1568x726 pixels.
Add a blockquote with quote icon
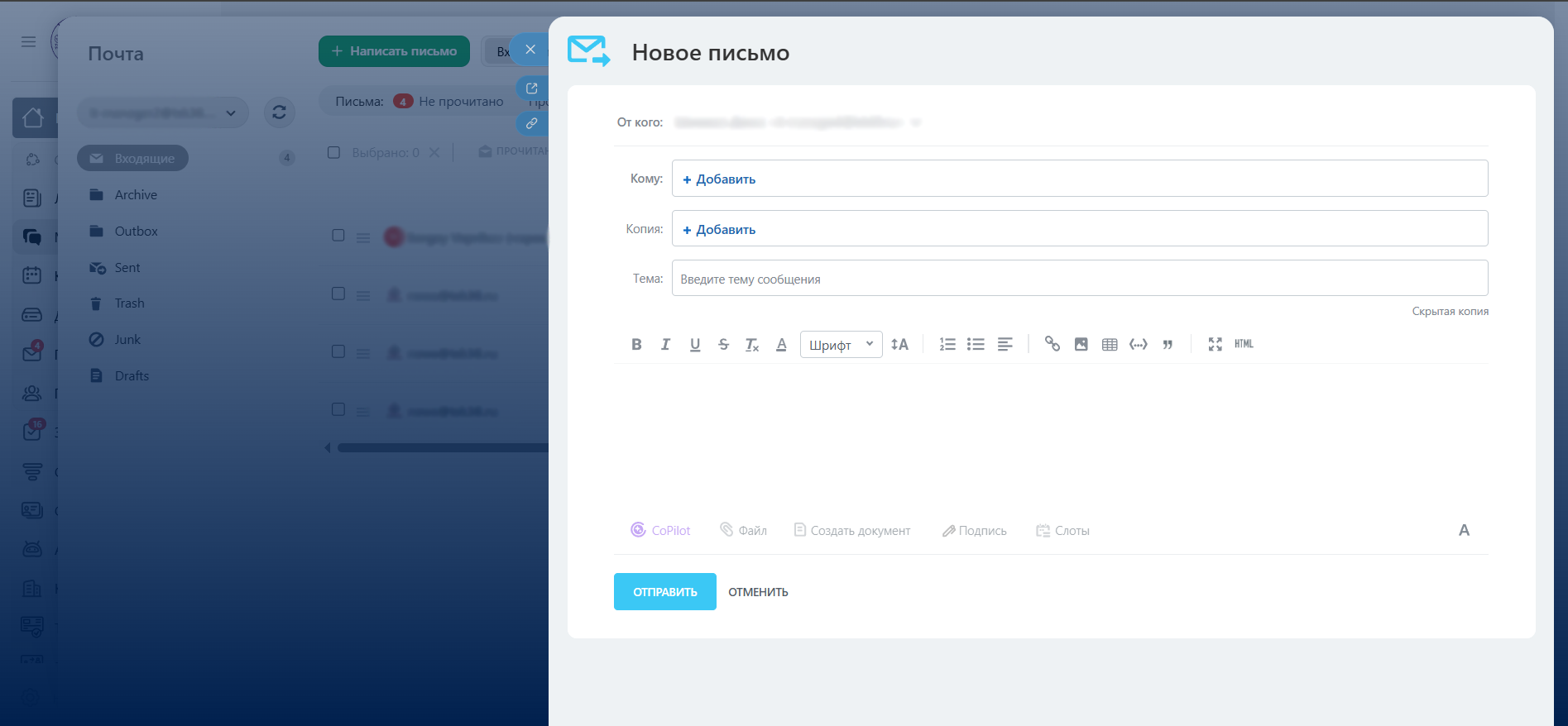tap(1168, 345)
